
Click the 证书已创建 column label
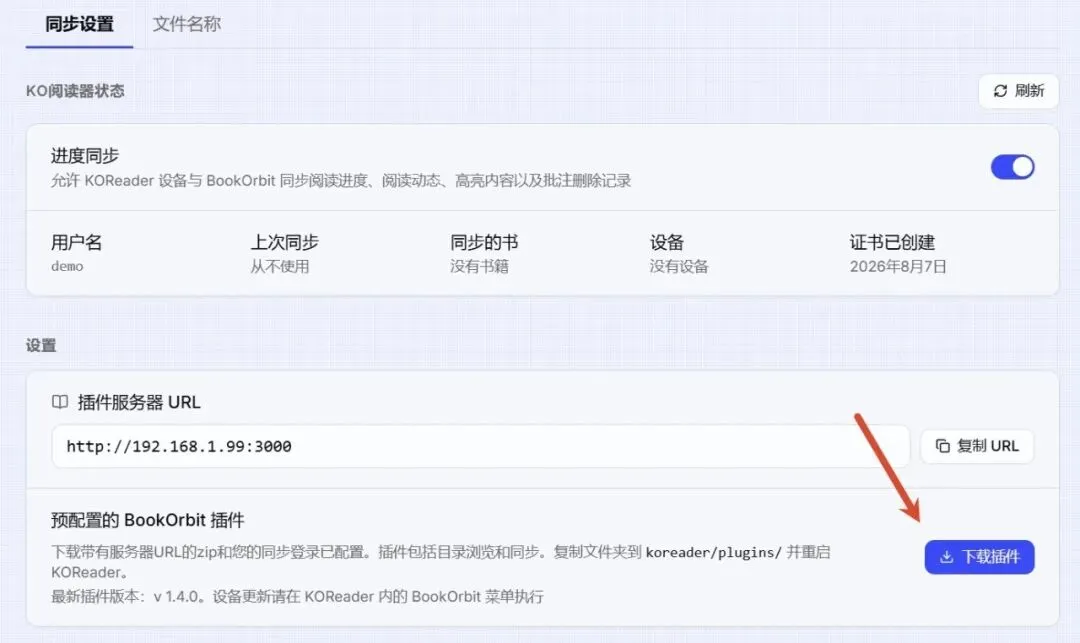892,242
